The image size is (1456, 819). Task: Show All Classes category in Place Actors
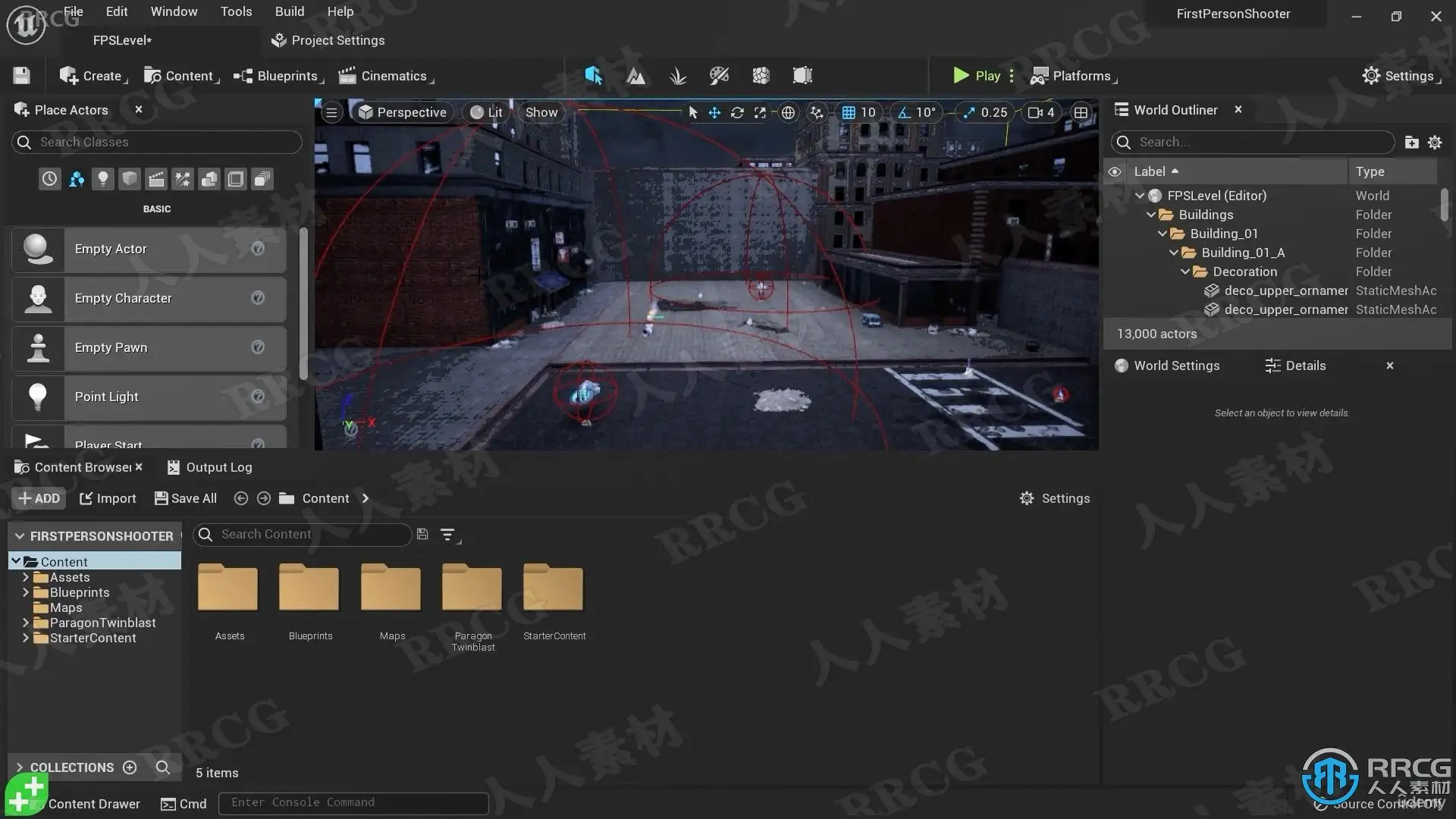tap(262, 179)
